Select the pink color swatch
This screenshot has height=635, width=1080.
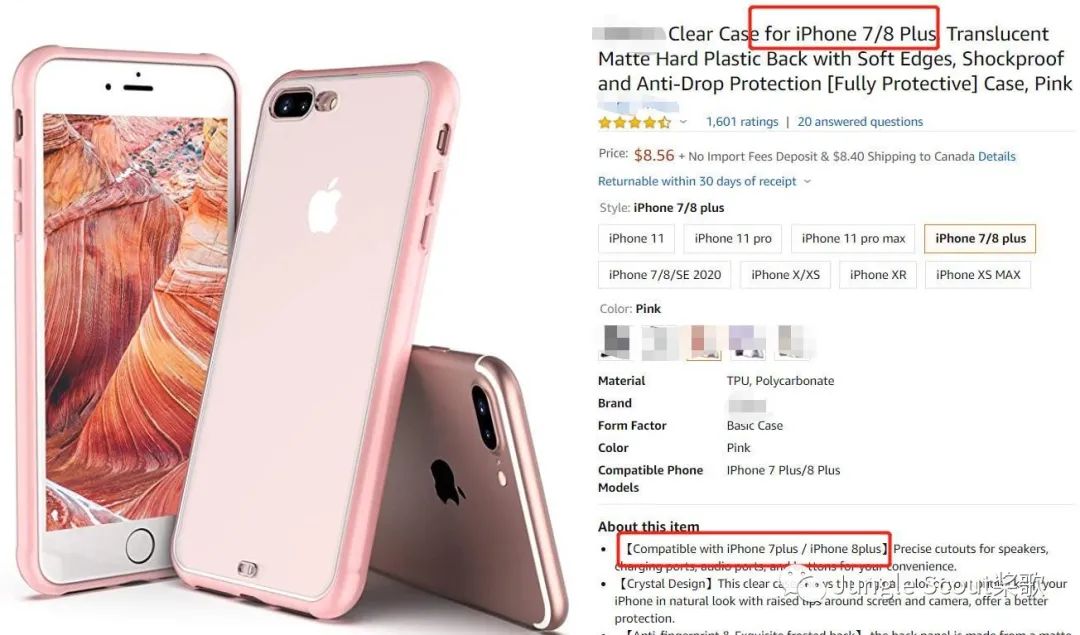point(704,342)
